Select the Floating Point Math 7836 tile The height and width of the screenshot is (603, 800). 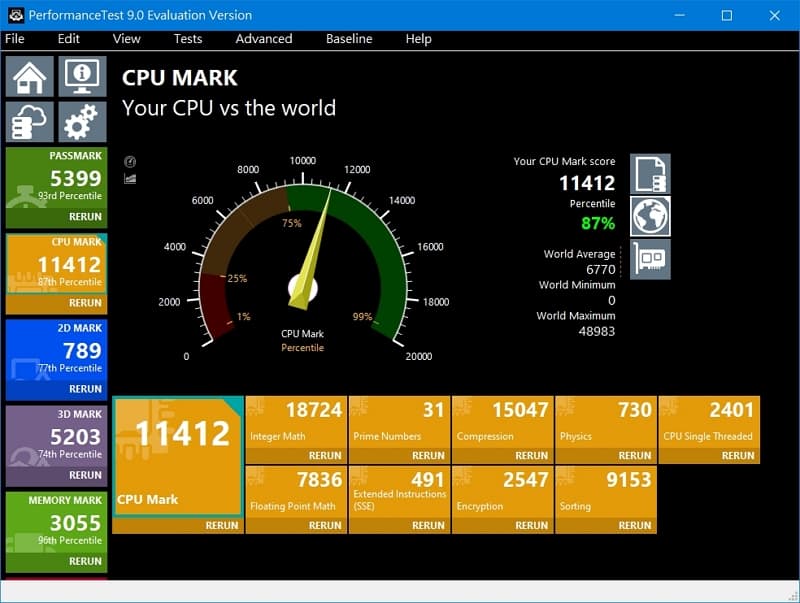pyautogui.click(x=296, y=492)
